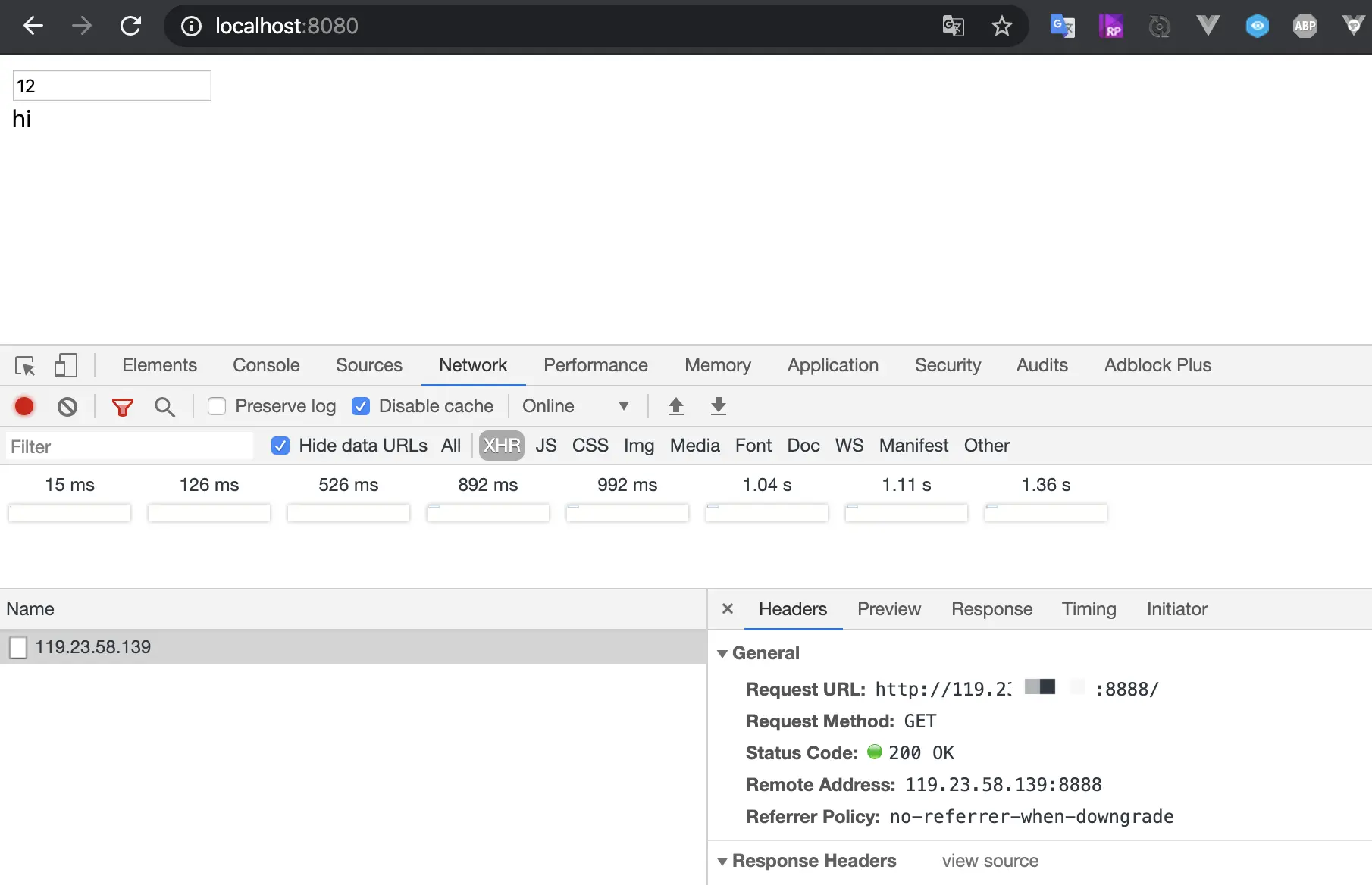Open the Vue devtools extension icon
Image resolution: width=1372 pixels, height=885 pixels.
(x=1208, y=27)
